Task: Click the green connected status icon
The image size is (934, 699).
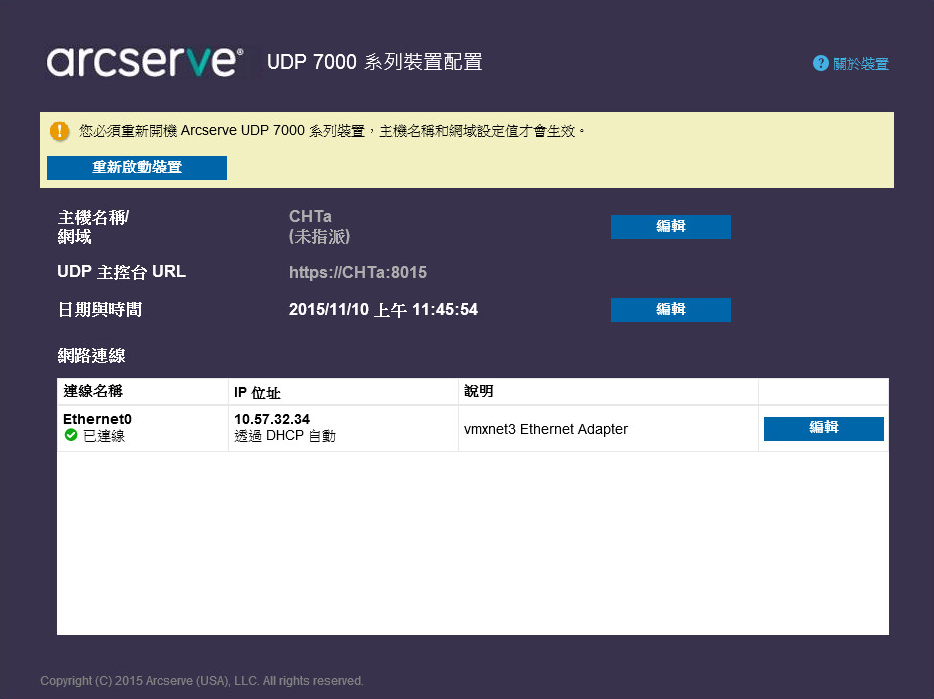Action: (x=71, y=436)
